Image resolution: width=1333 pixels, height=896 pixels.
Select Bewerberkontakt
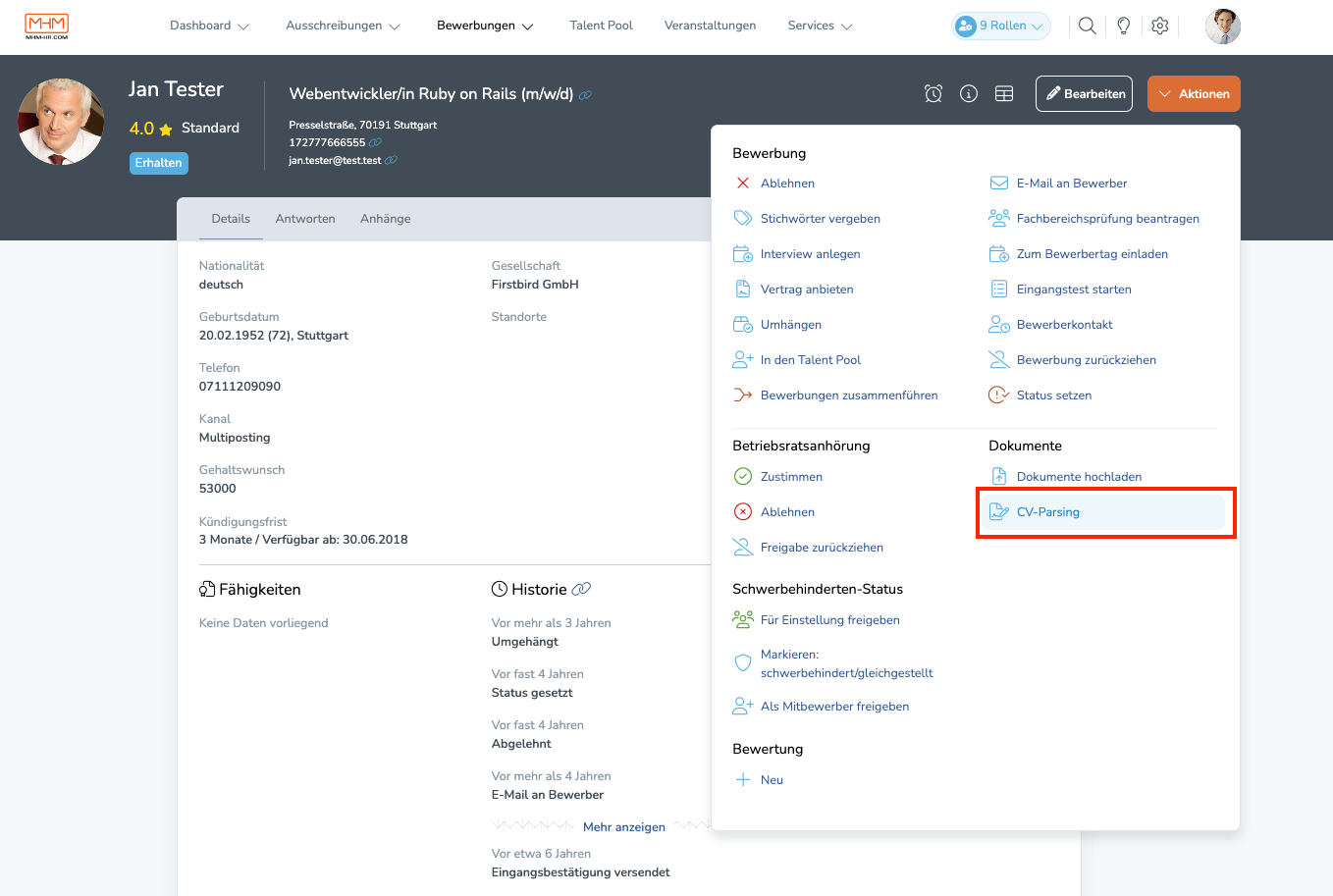point(1051,325)
